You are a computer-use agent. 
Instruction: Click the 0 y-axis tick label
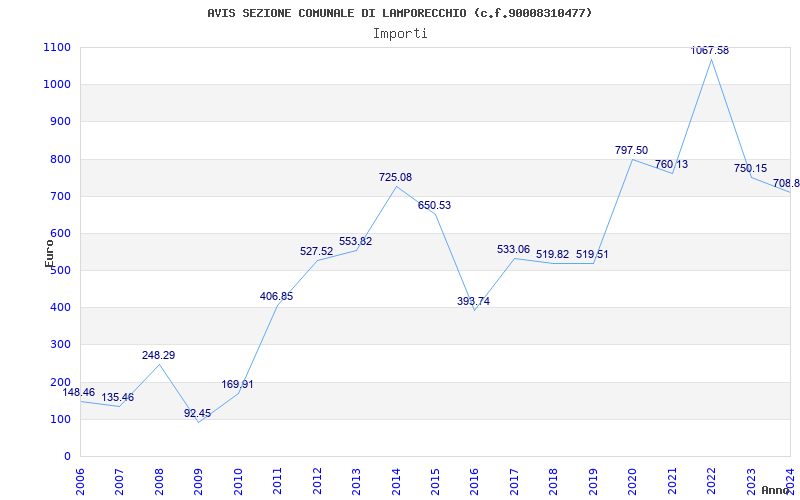[x=67, y=457]
